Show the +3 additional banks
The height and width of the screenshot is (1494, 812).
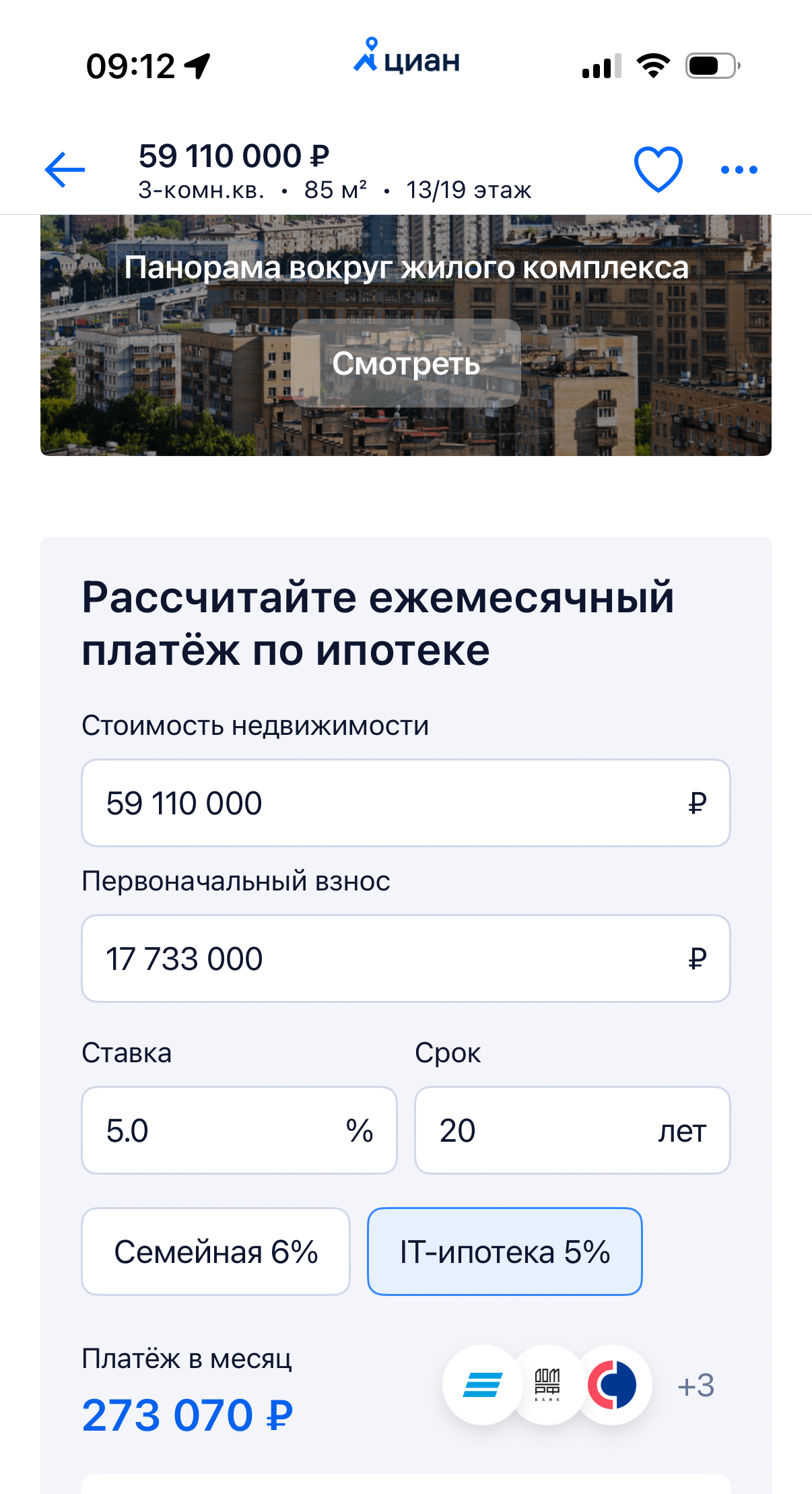click(x=696, y=1386)
